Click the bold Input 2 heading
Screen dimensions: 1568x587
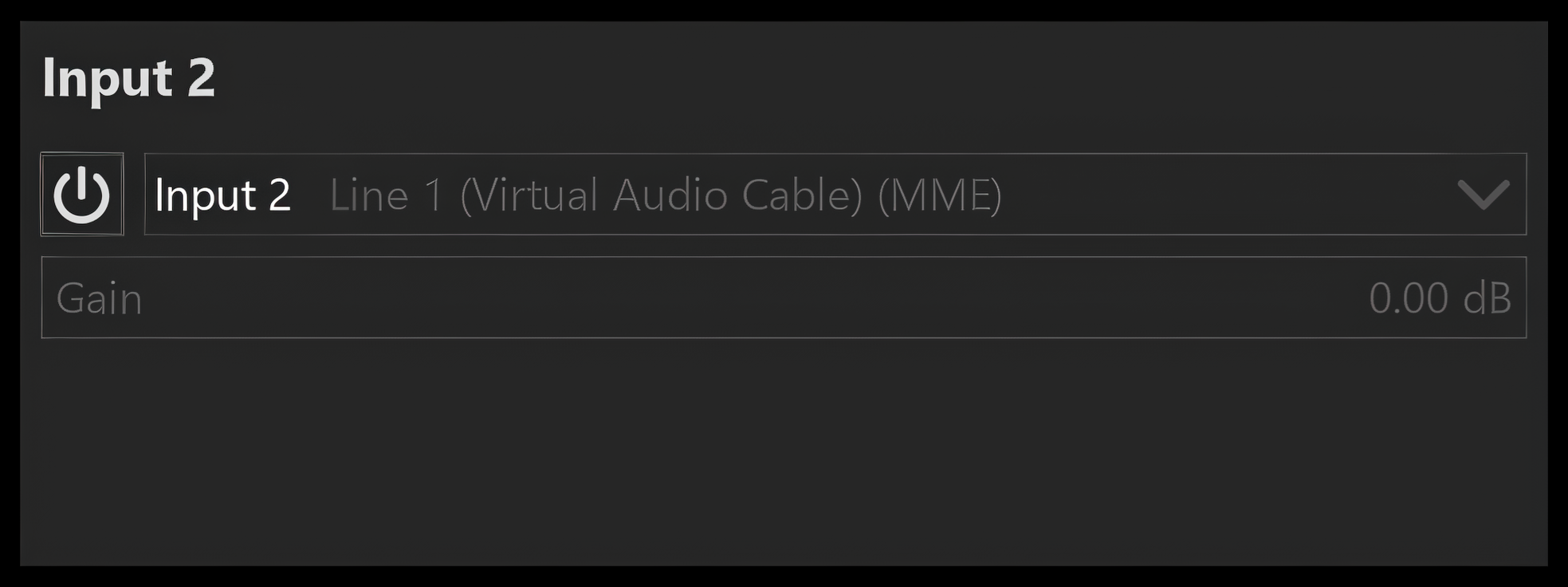pos(129,78)
